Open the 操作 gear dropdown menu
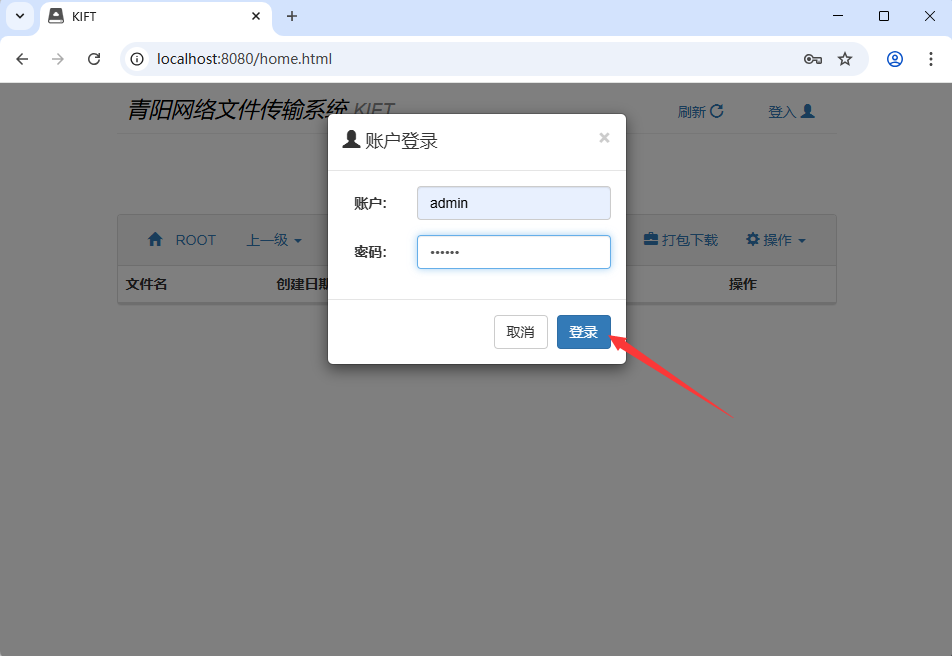Screen dimensions: 952x656 pos(776,240)
